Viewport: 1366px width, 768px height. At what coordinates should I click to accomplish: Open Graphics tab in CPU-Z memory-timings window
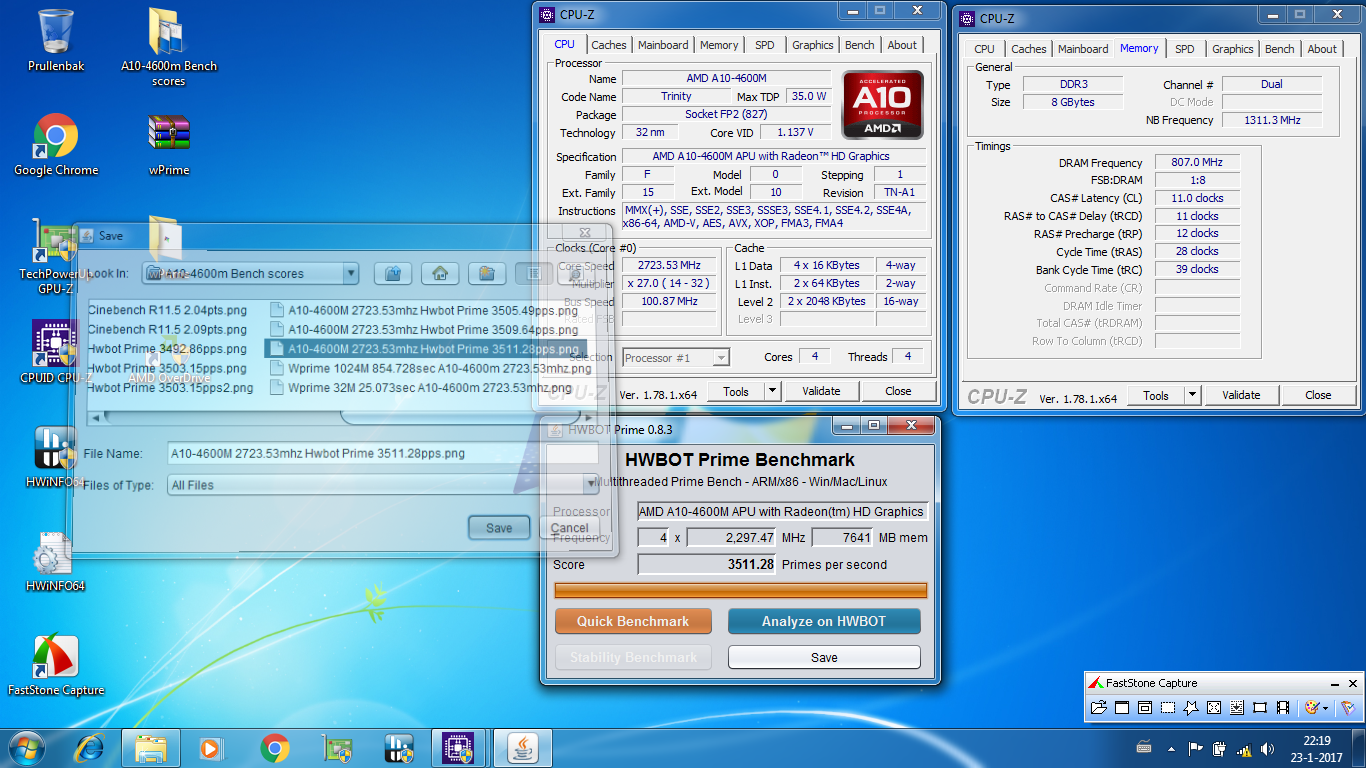(1232, 49)
